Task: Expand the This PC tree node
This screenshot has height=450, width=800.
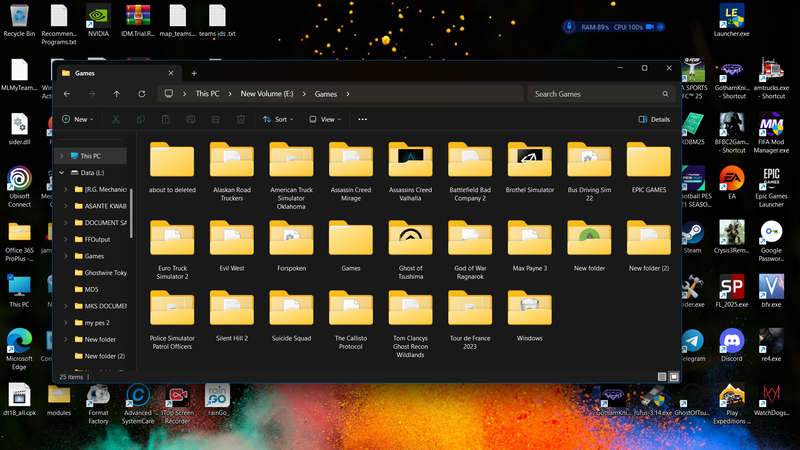Action: pyautogui.click(x=61, y=156)
